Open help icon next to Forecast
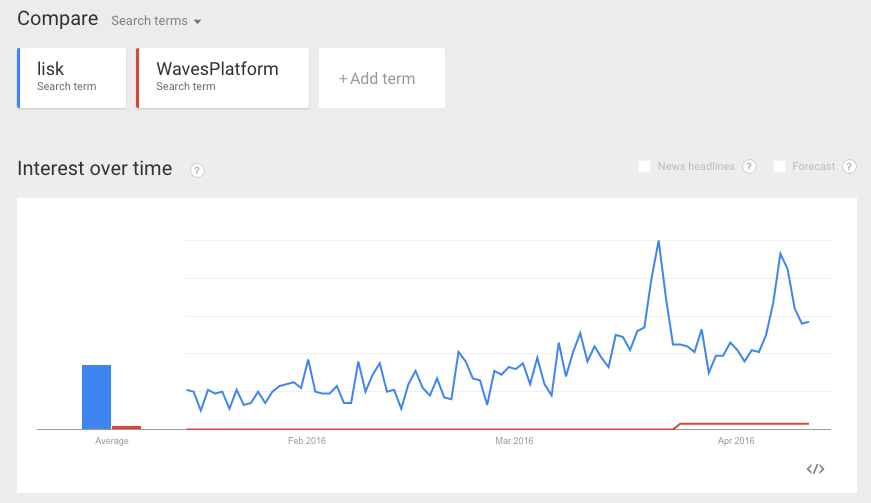The width and height of the screenshot is (871, 503). [x=849, y=167]
